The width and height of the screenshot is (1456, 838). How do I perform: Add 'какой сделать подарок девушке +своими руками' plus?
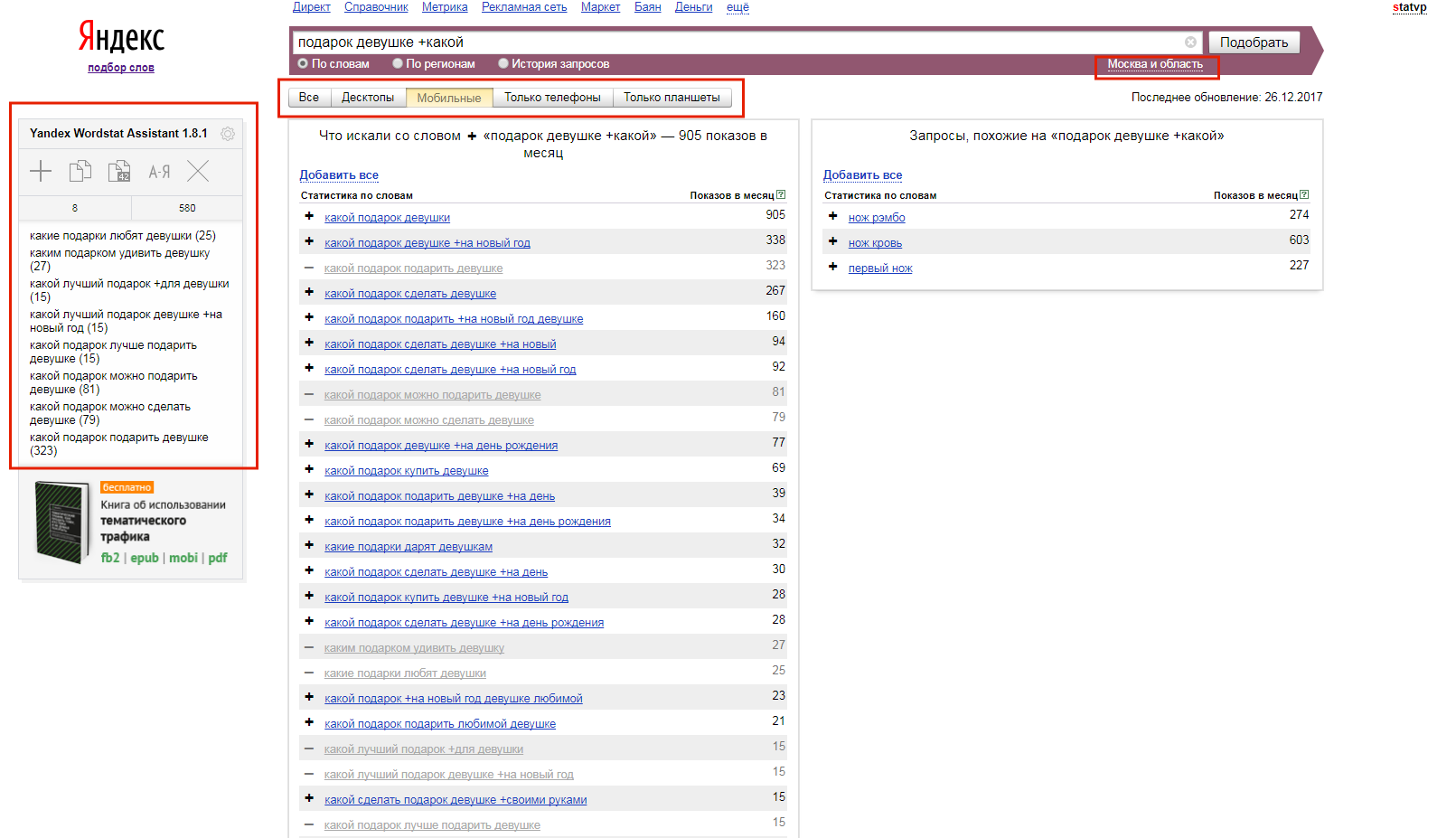[x=309, y=798]
